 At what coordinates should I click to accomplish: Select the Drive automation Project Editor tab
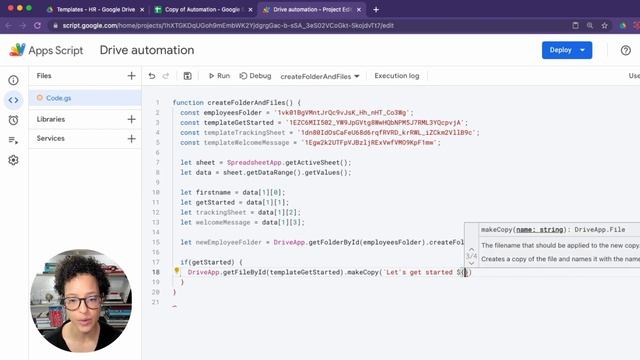[311, 9]
